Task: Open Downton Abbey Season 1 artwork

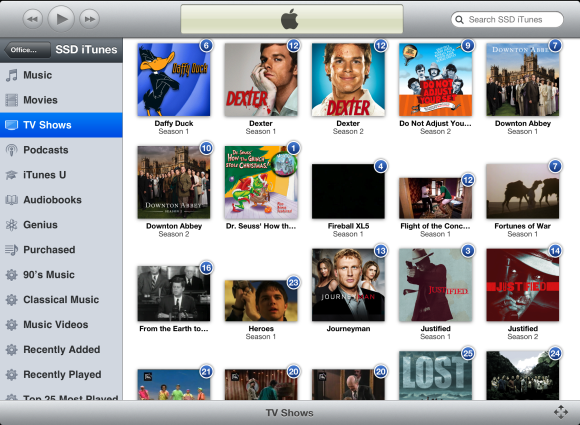Action: [523, 80]
